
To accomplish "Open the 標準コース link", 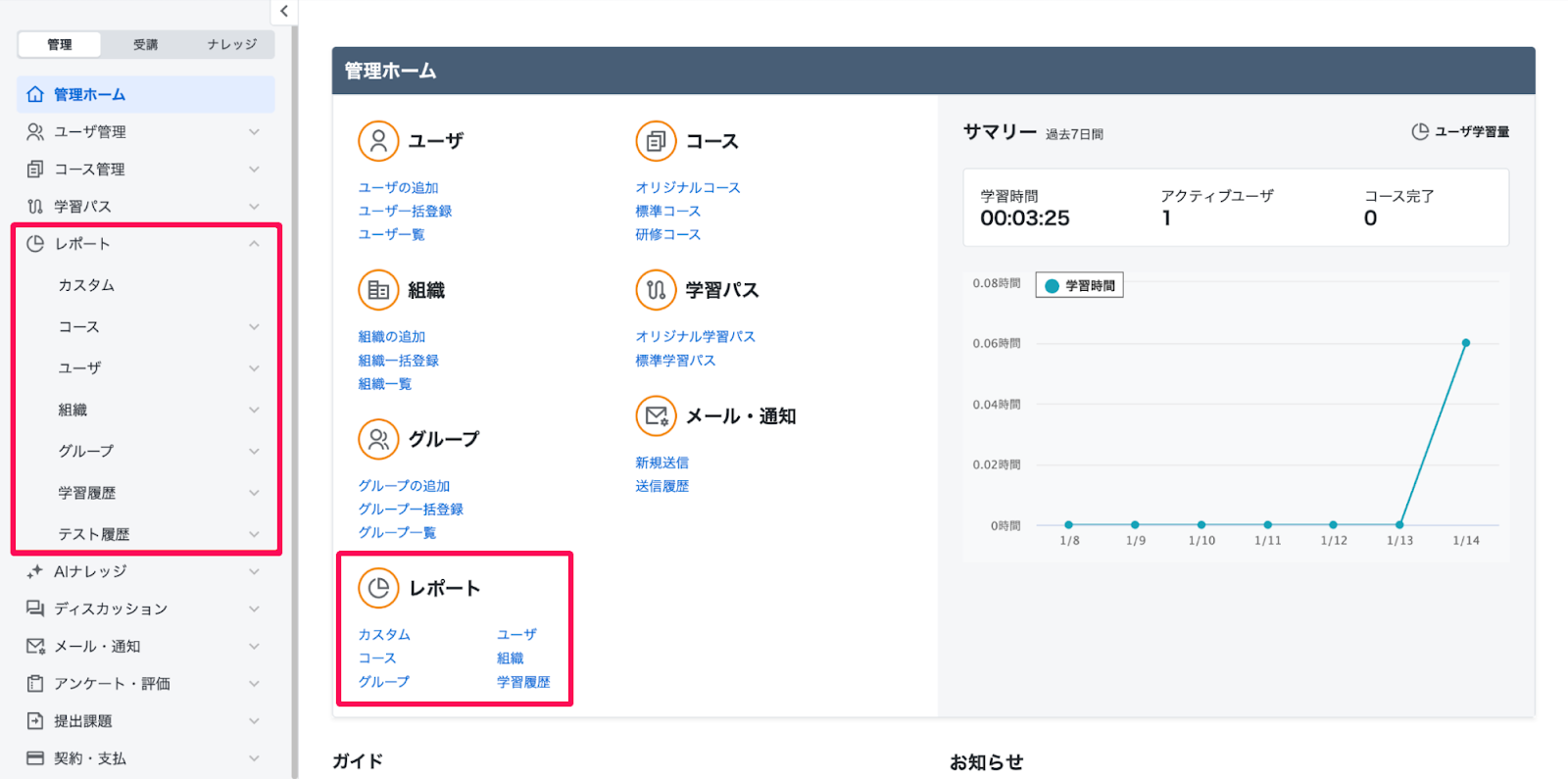I will click(x=668, y=211).
